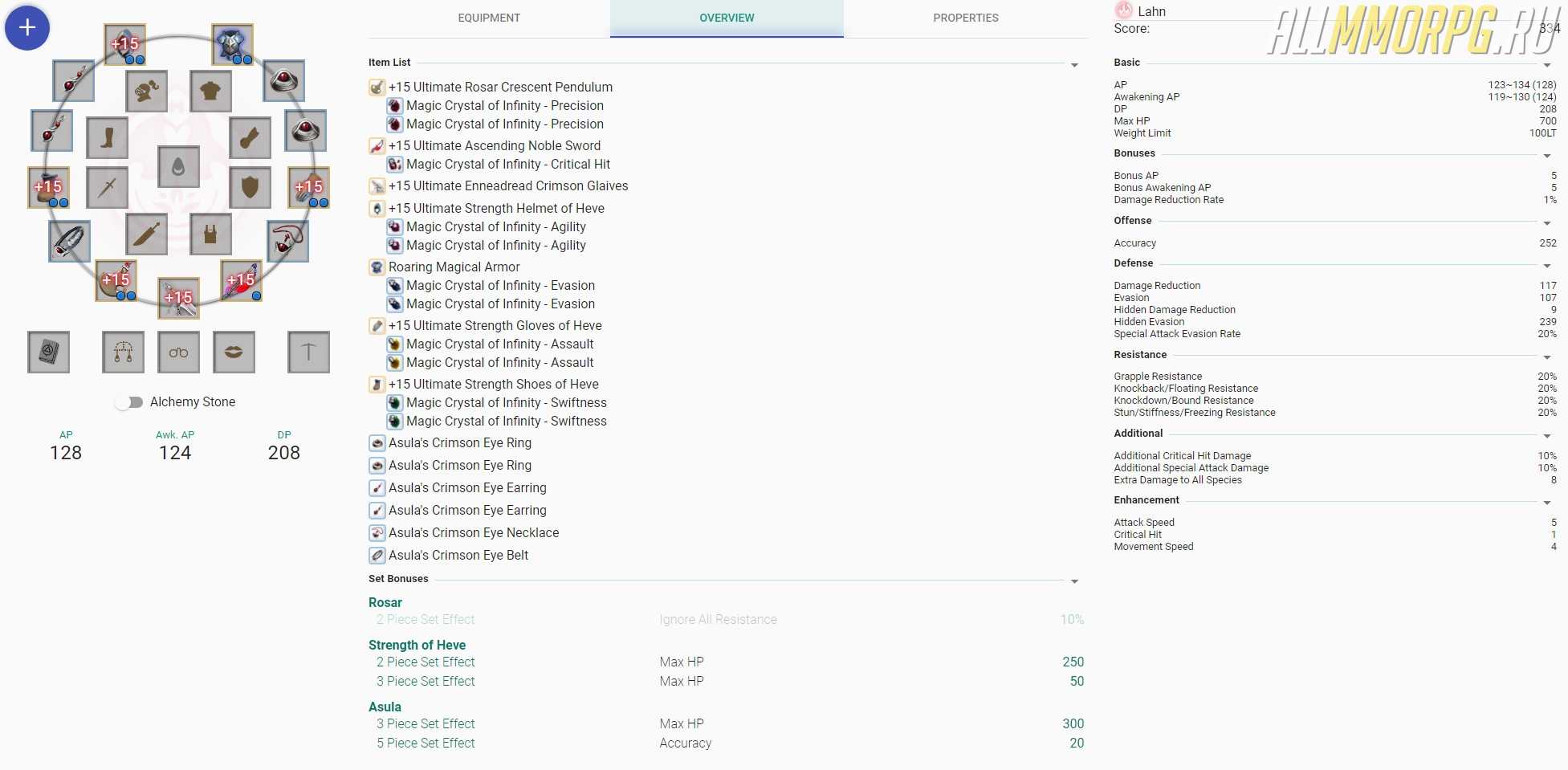Open the belt slot on gear wheel
Screen dimensions: 1568x770
pyautogui.click(x=69, y=241)
